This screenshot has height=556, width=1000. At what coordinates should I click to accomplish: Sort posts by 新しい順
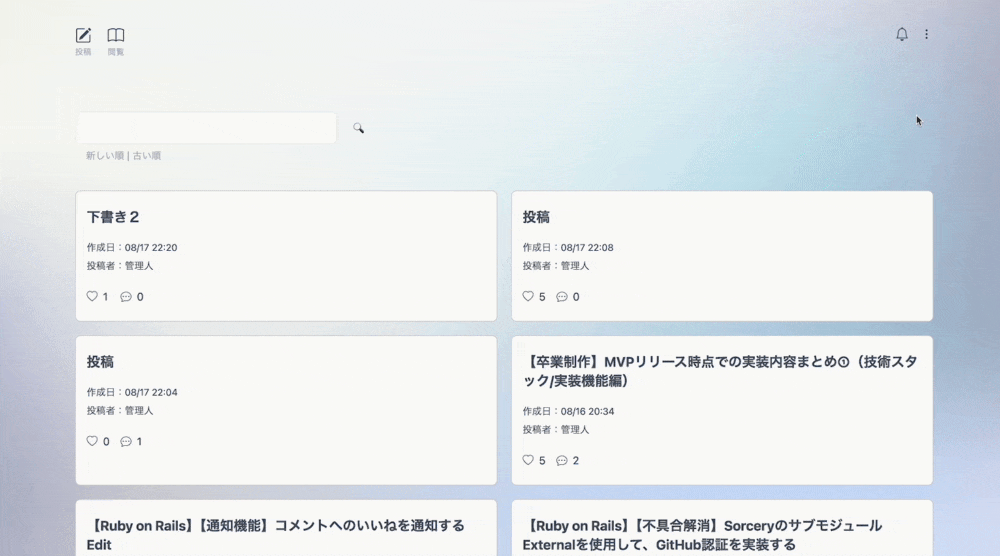point(105,156)
